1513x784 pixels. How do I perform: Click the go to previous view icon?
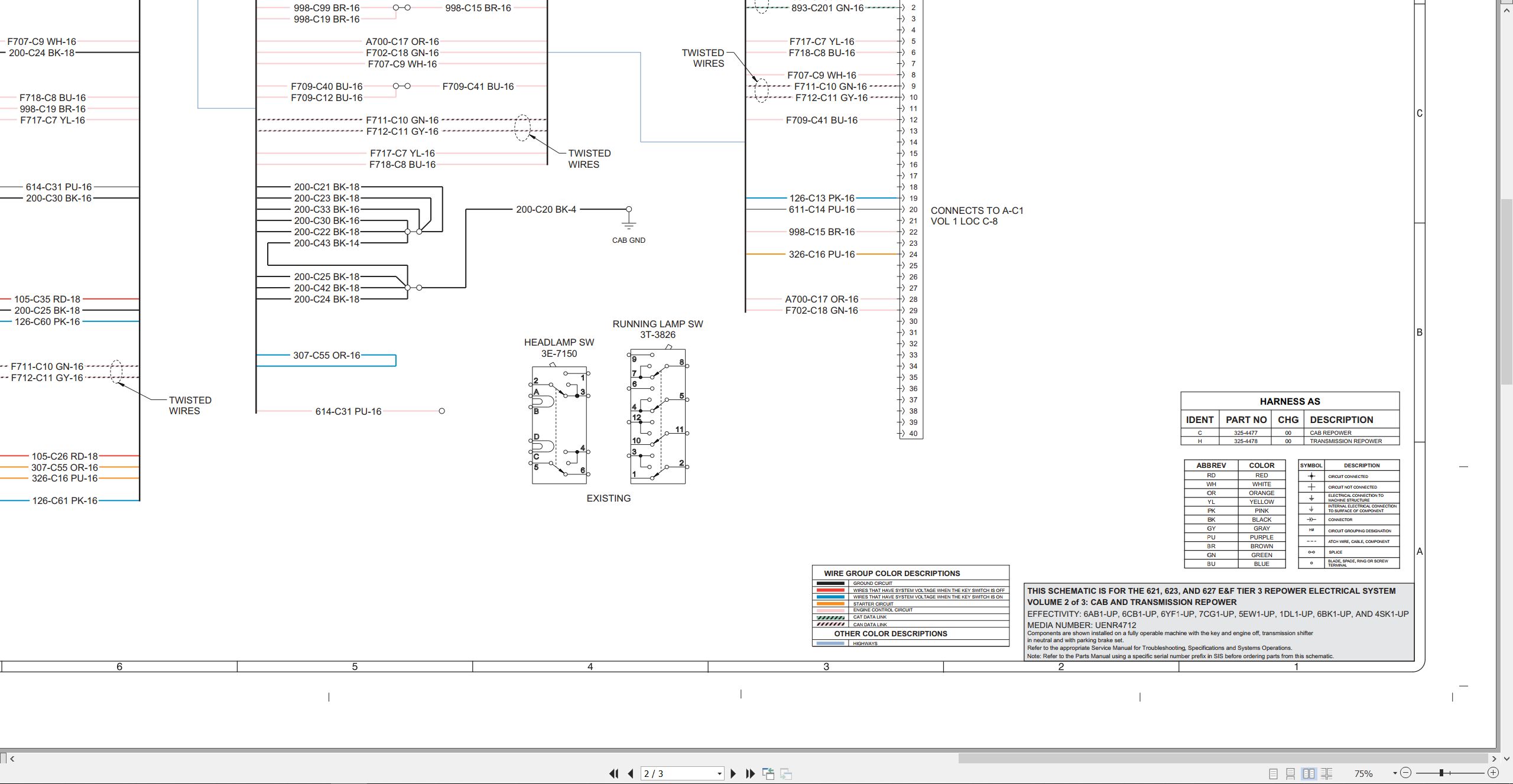click(x=768, y=773)
